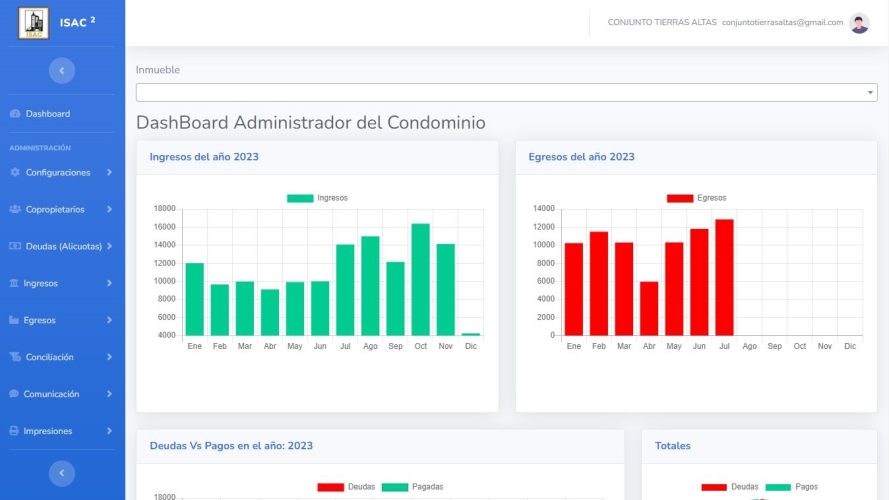This screenshot has height=500, width=889.
Task: Click the Feb bar in Egresos chart
Action: pyautogui.click(x=599, y=283)
